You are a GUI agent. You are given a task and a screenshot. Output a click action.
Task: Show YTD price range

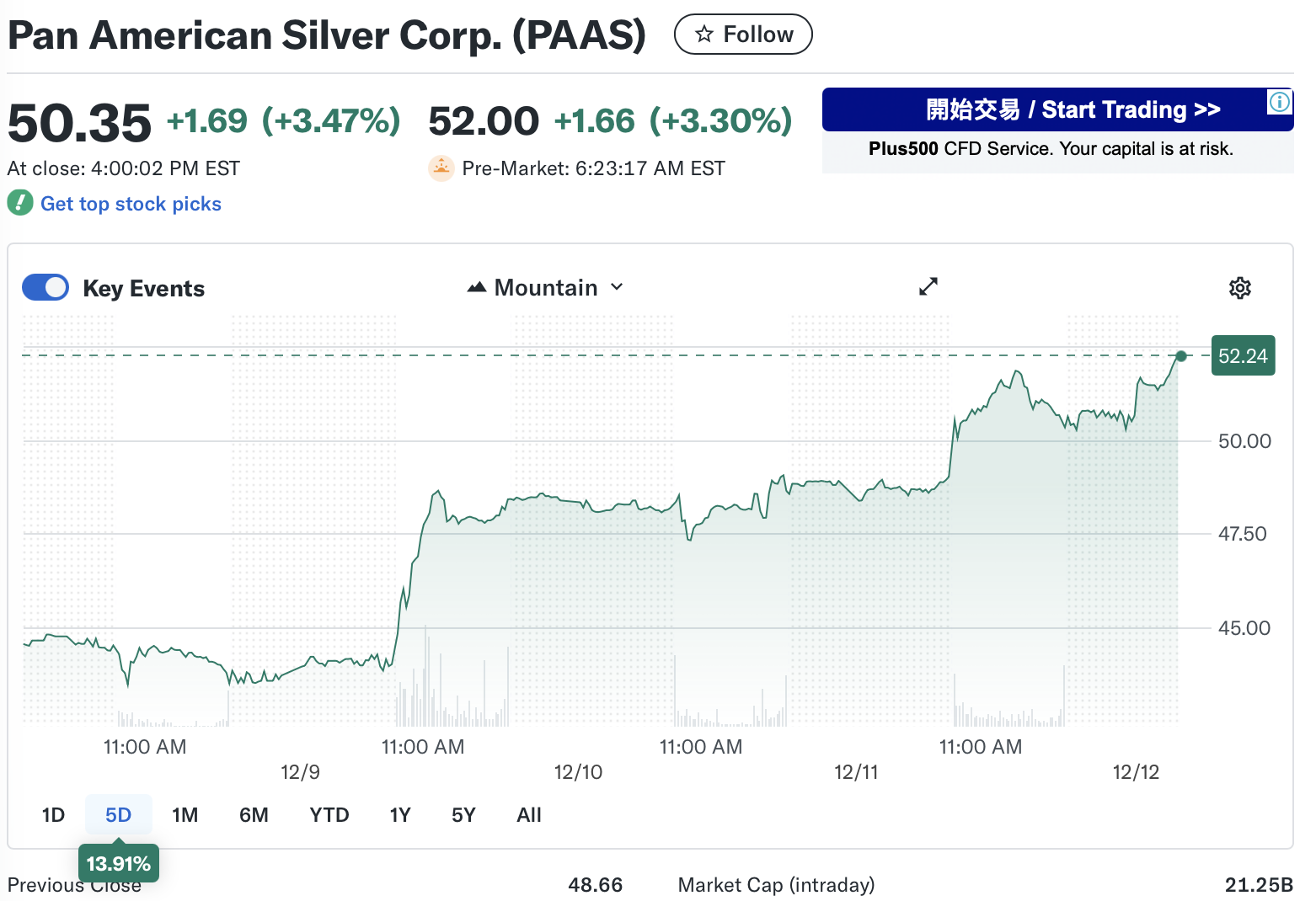pyautogui.click(x=329, y=815)
